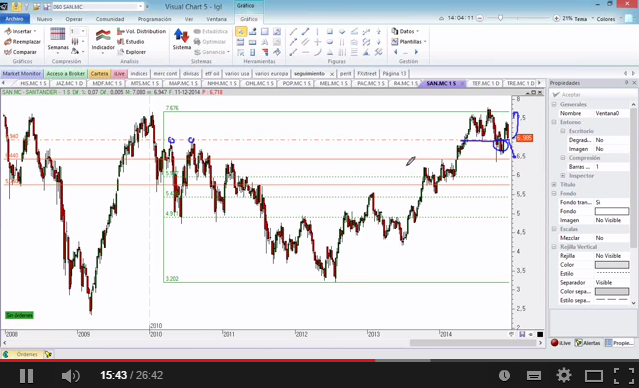Click the Color separador swatch
Viewport: 639px width, 388px height.
(611, 292)
